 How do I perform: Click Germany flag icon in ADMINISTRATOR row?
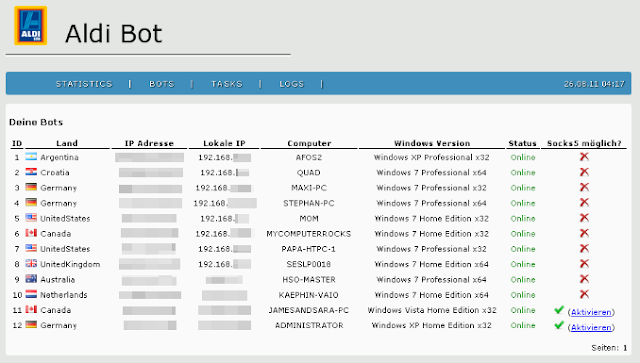(x=31, y=324)
